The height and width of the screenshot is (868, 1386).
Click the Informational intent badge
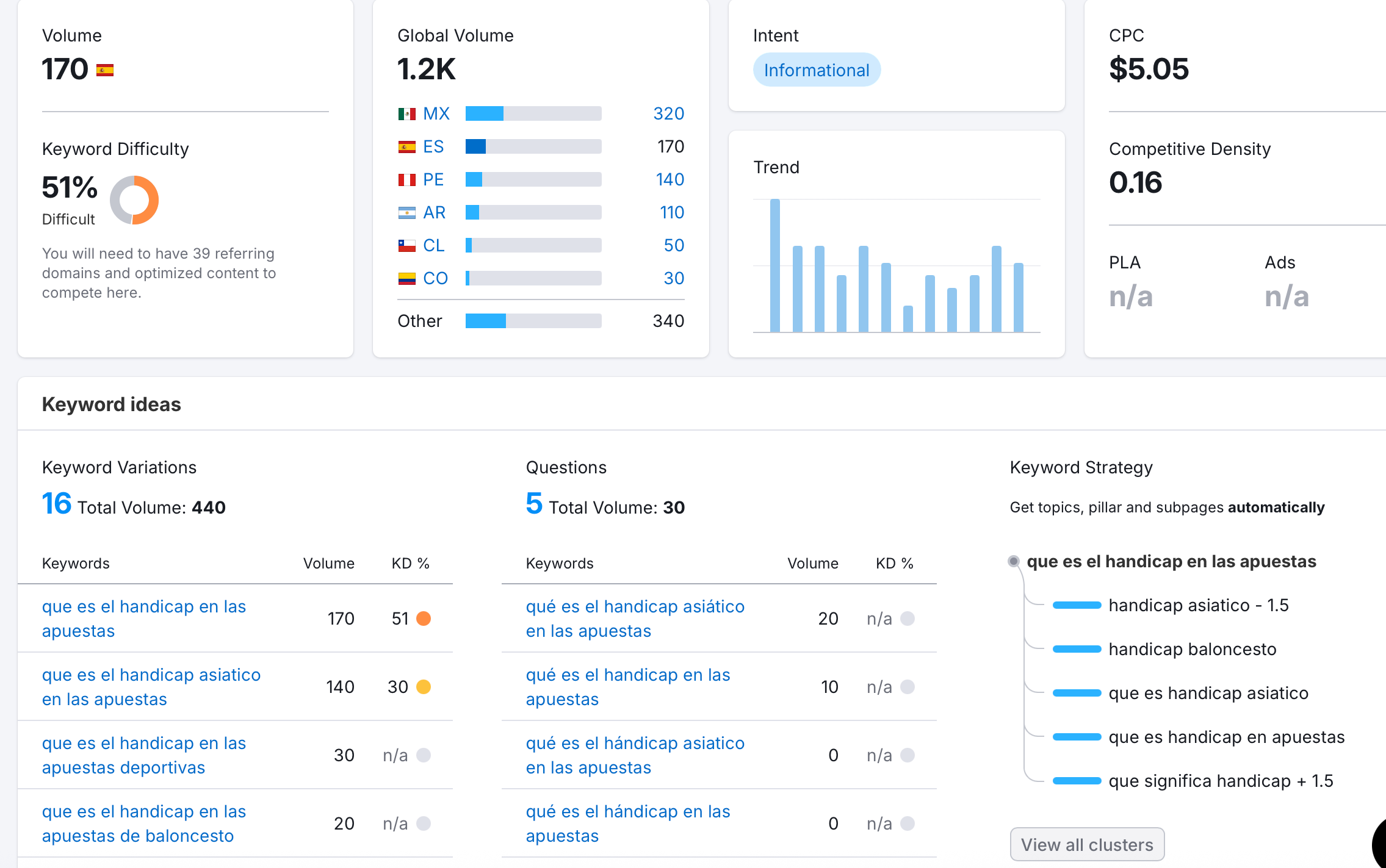point(816,70)
